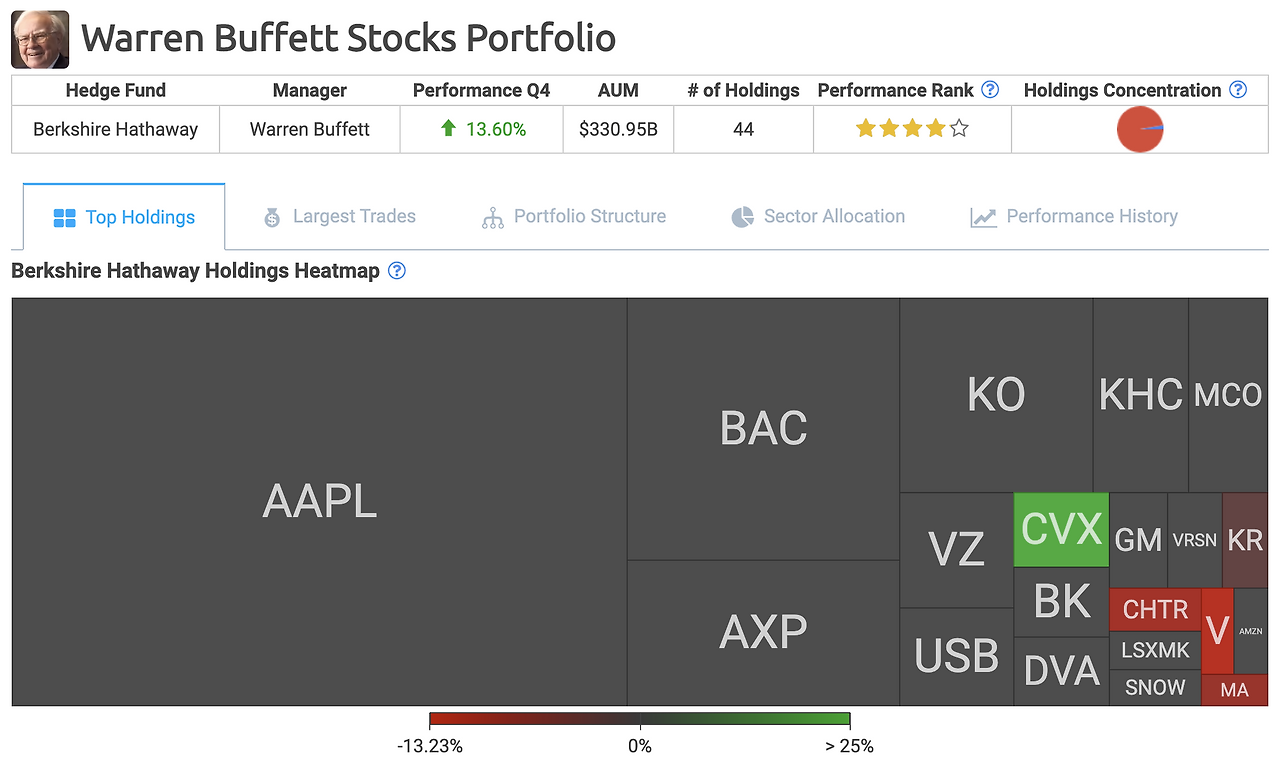
Task: Click the Warren Buffett manager name
Action: [310, 129]
